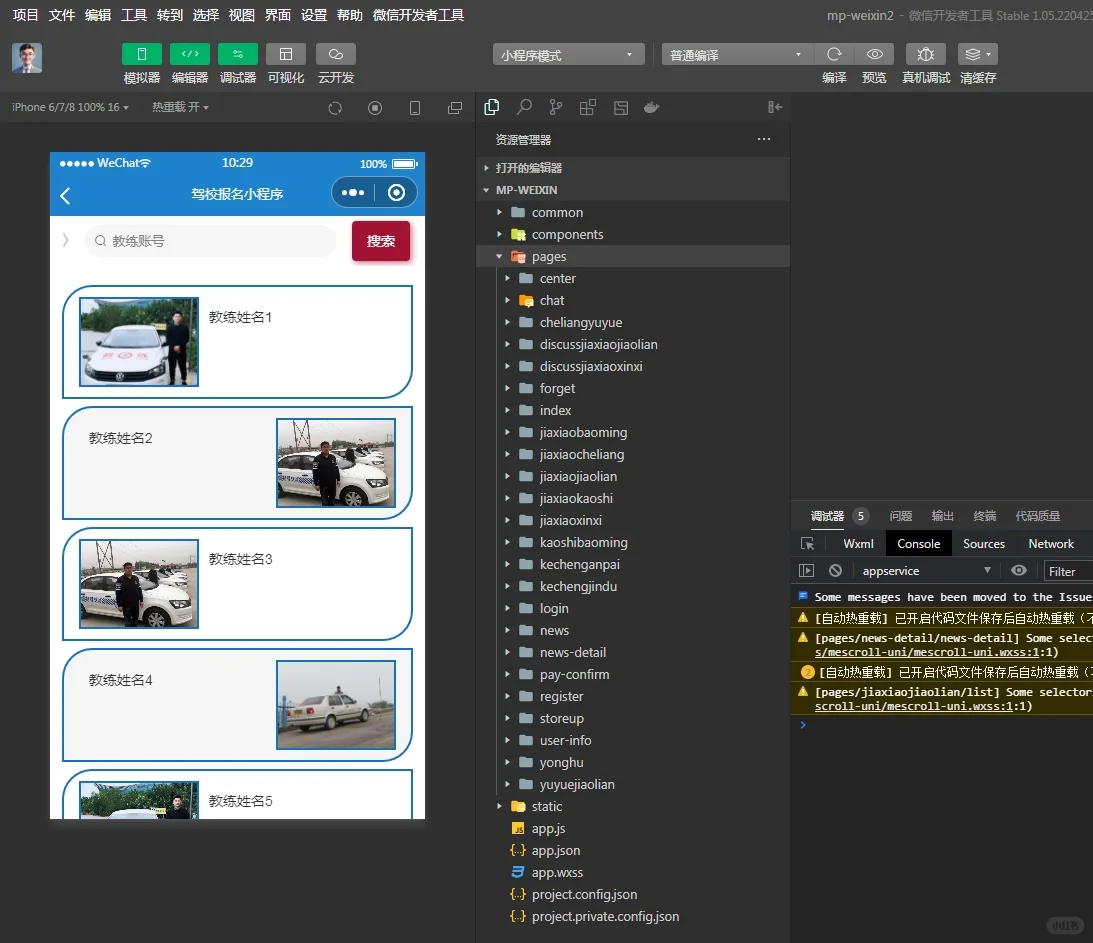Open the 教练姓名1 coach card photo

(139, 342)
